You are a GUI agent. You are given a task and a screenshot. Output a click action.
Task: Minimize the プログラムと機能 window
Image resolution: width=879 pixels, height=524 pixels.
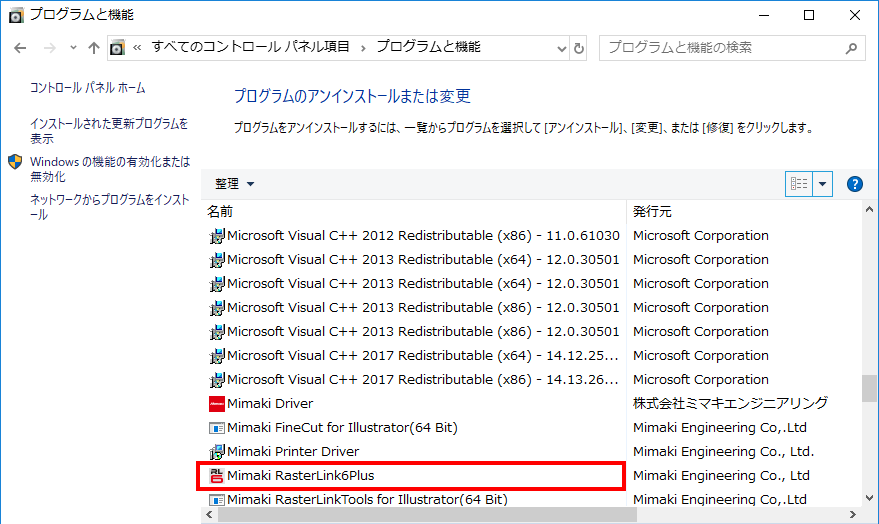764,15
